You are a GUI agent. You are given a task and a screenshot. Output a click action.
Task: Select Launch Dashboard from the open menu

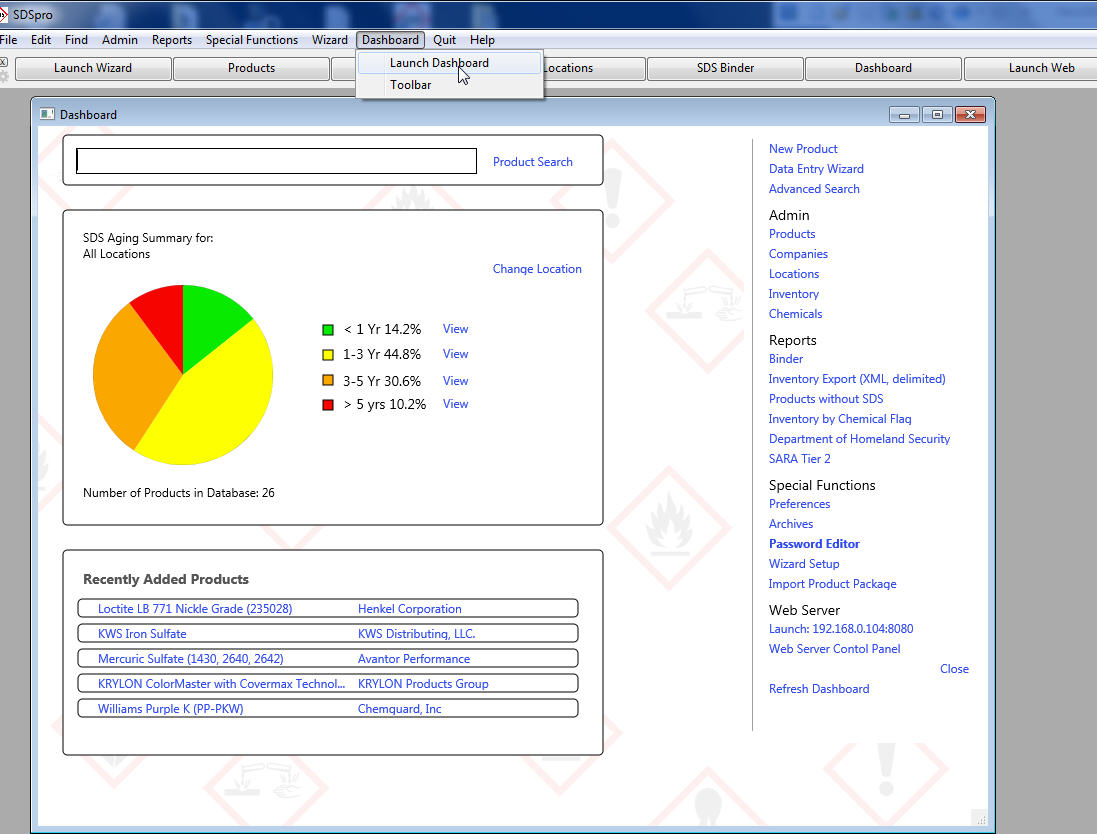pyautogui.click(x=440, y=62)
